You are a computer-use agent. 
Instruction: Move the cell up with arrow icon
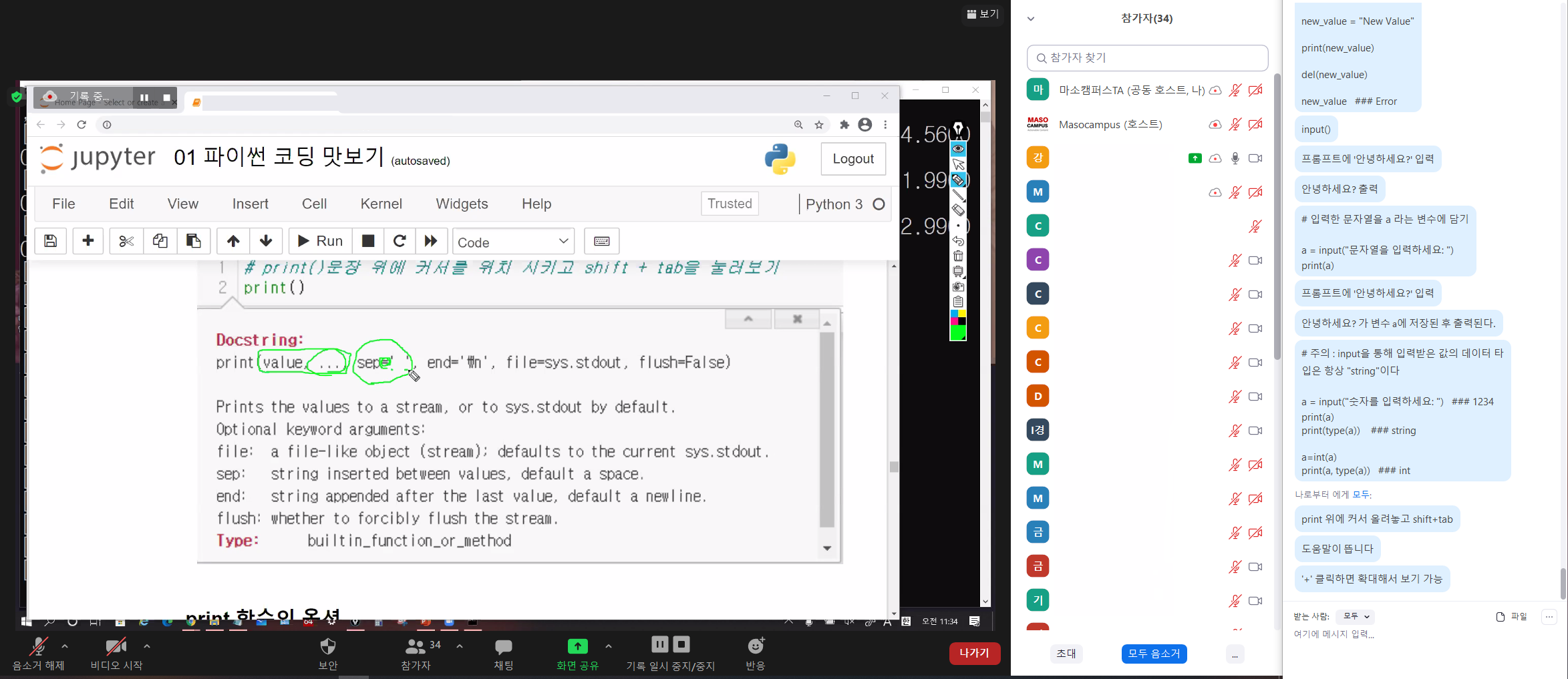[233, 241]
